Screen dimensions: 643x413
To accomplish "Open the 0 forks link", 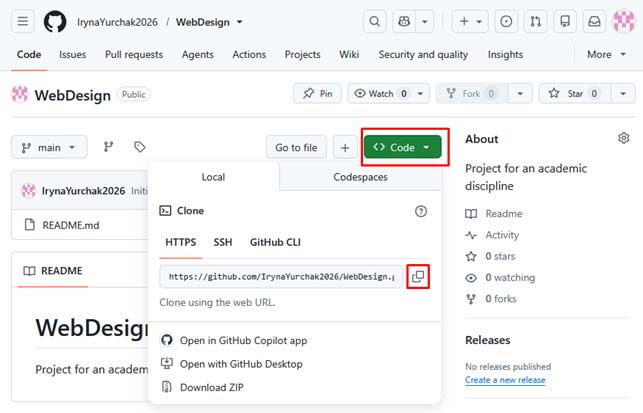I will pyautogui.click(x=501, y=299).
